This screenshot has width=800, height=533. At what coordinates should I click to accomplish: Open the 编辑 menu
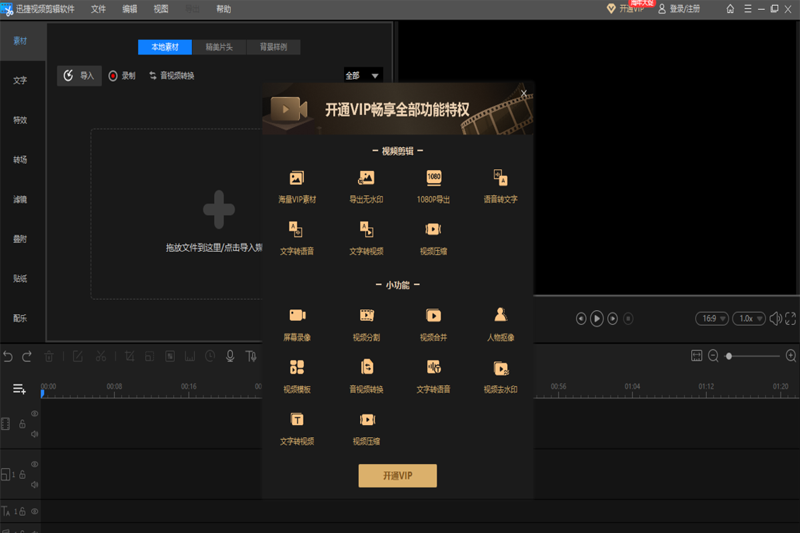click(x=130, y=9)
